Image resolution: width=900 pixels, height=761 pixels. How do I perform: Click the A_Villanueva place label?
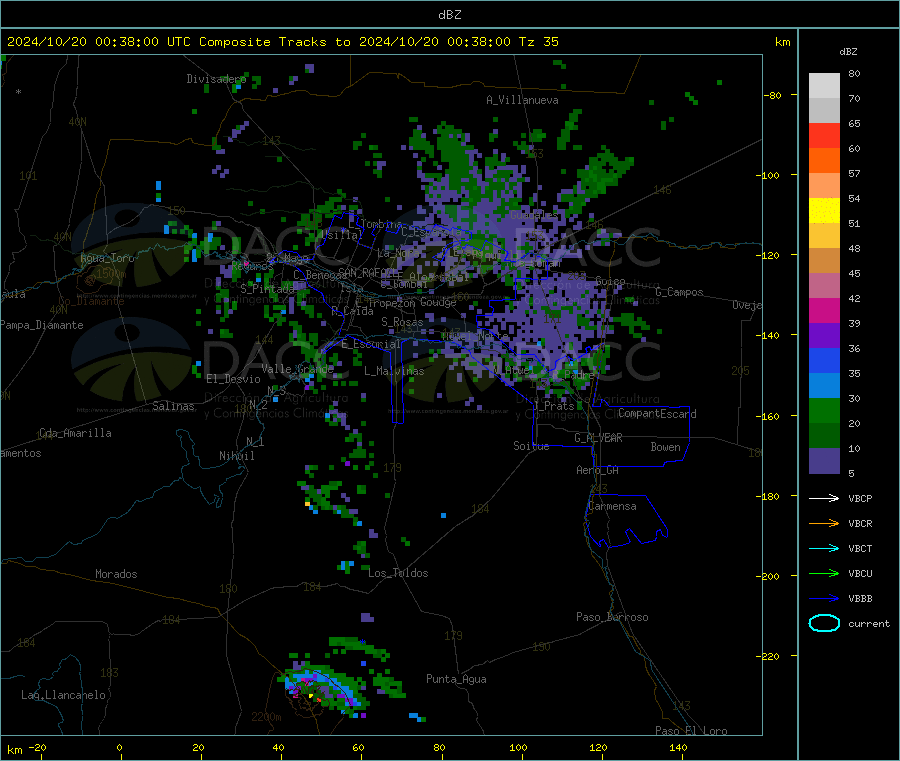(x=522, y=100)
